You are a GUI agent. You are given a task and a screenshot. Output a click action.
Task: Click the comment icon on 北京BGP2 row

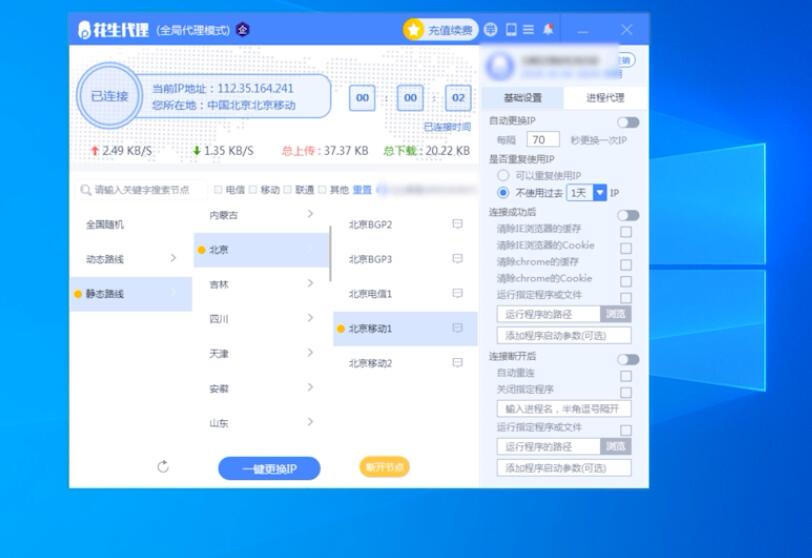pyautogui.click(x=457, y=224)
